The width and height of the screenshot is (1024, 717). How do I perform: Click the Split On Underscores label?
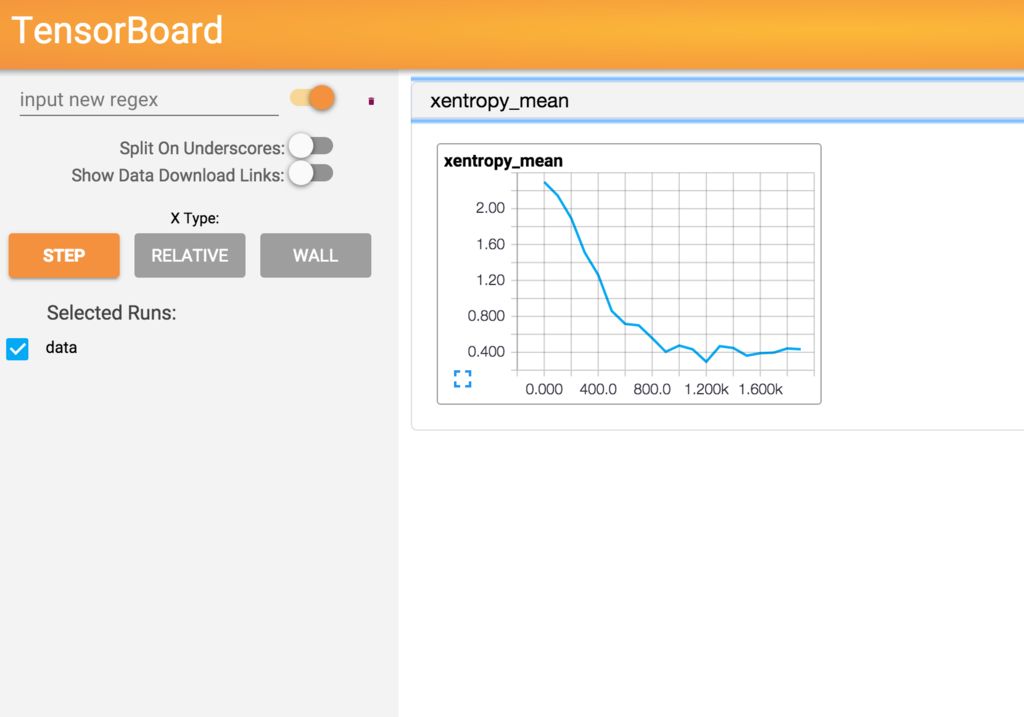pos(202,148)
